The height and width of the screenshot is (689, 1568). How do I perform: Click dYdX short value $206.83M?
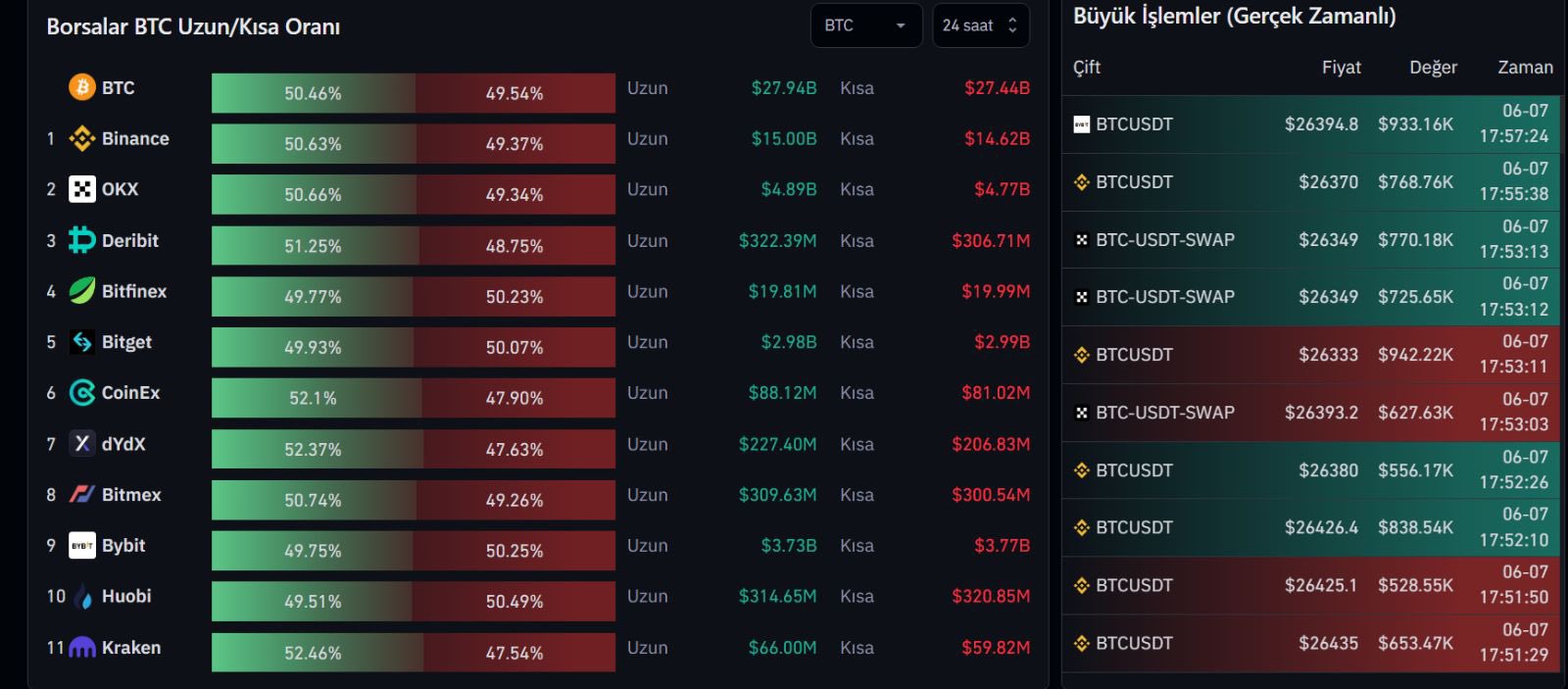(991, 444)
